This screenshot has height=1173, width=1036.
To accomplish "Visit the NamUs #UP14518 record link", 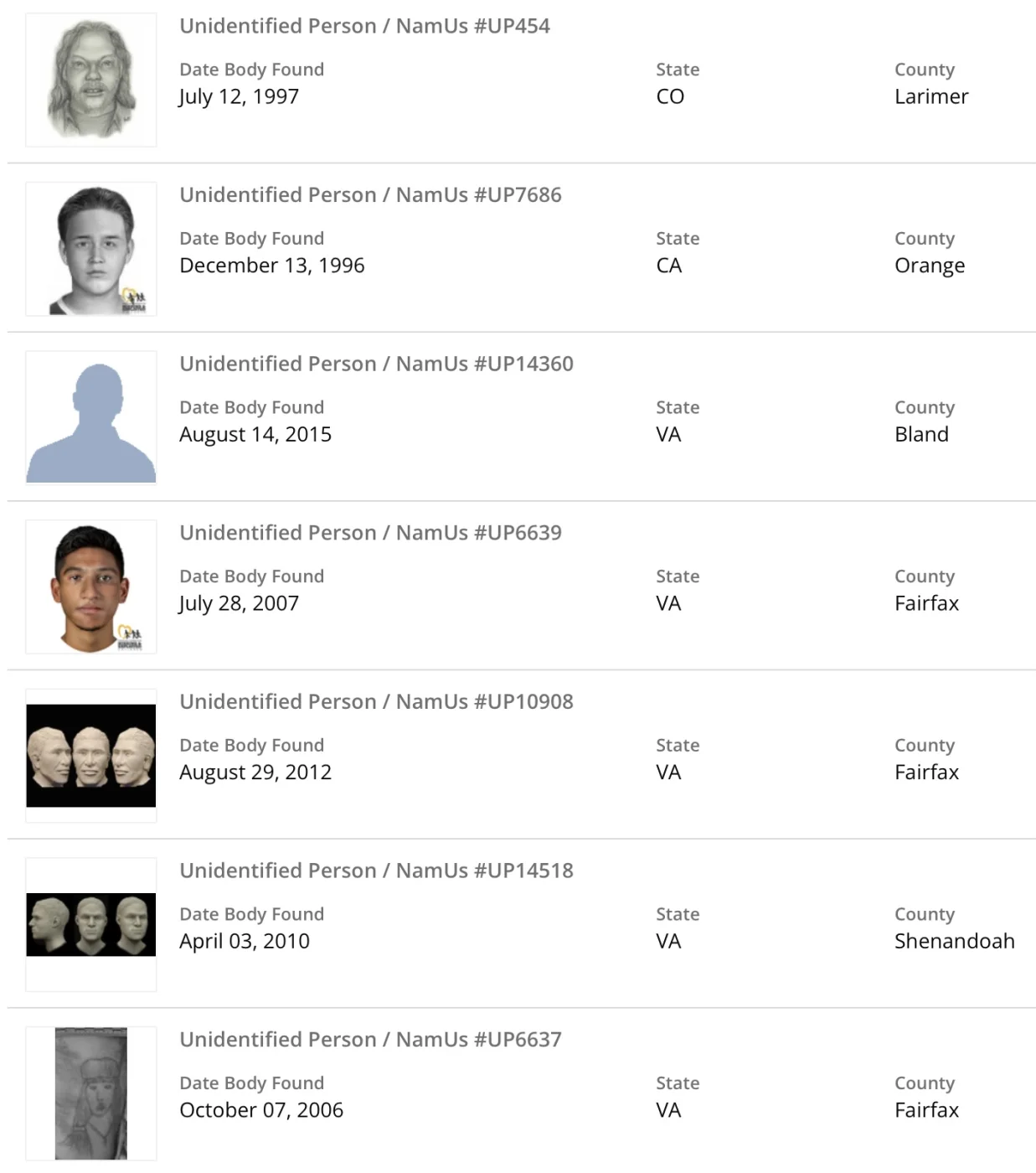I will tap(376, 871).
